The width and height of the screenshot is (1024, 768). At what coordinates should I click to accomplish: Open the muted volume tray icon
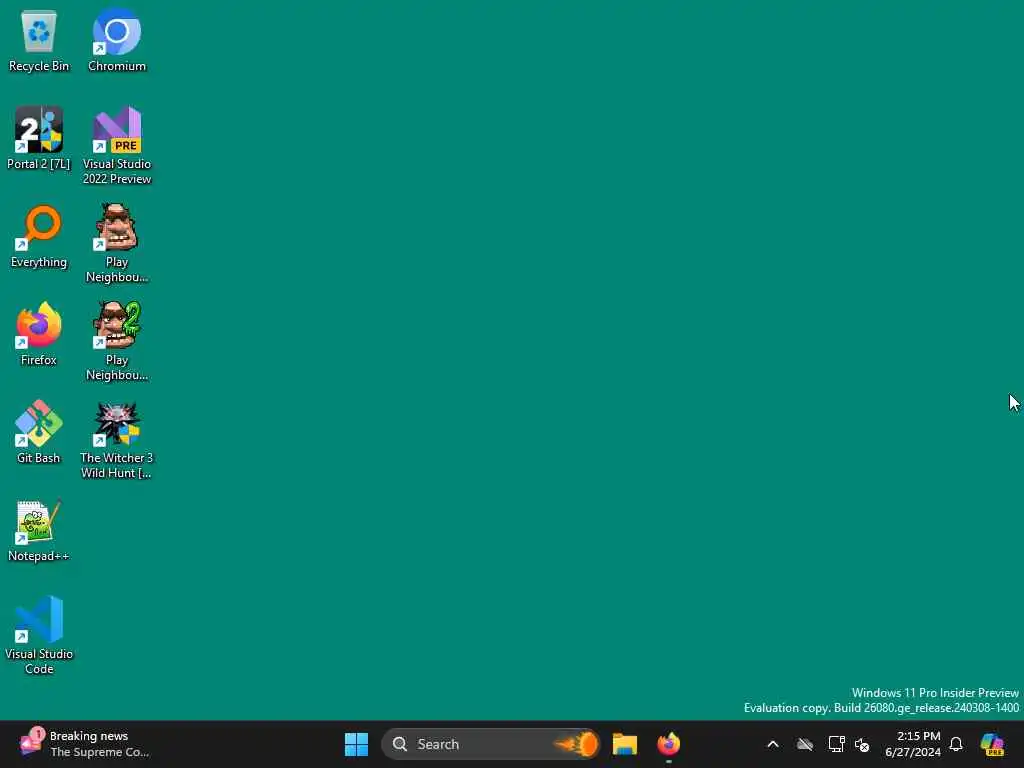click(x=863, y=744)
